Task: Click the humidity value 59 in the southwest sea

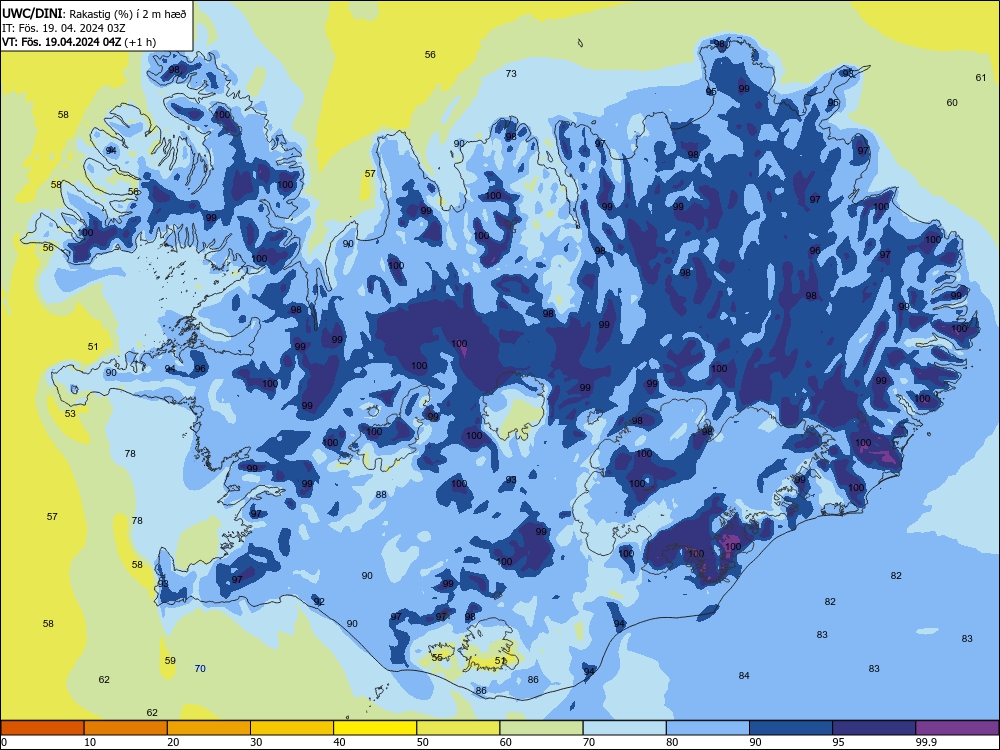Action: 170,661
